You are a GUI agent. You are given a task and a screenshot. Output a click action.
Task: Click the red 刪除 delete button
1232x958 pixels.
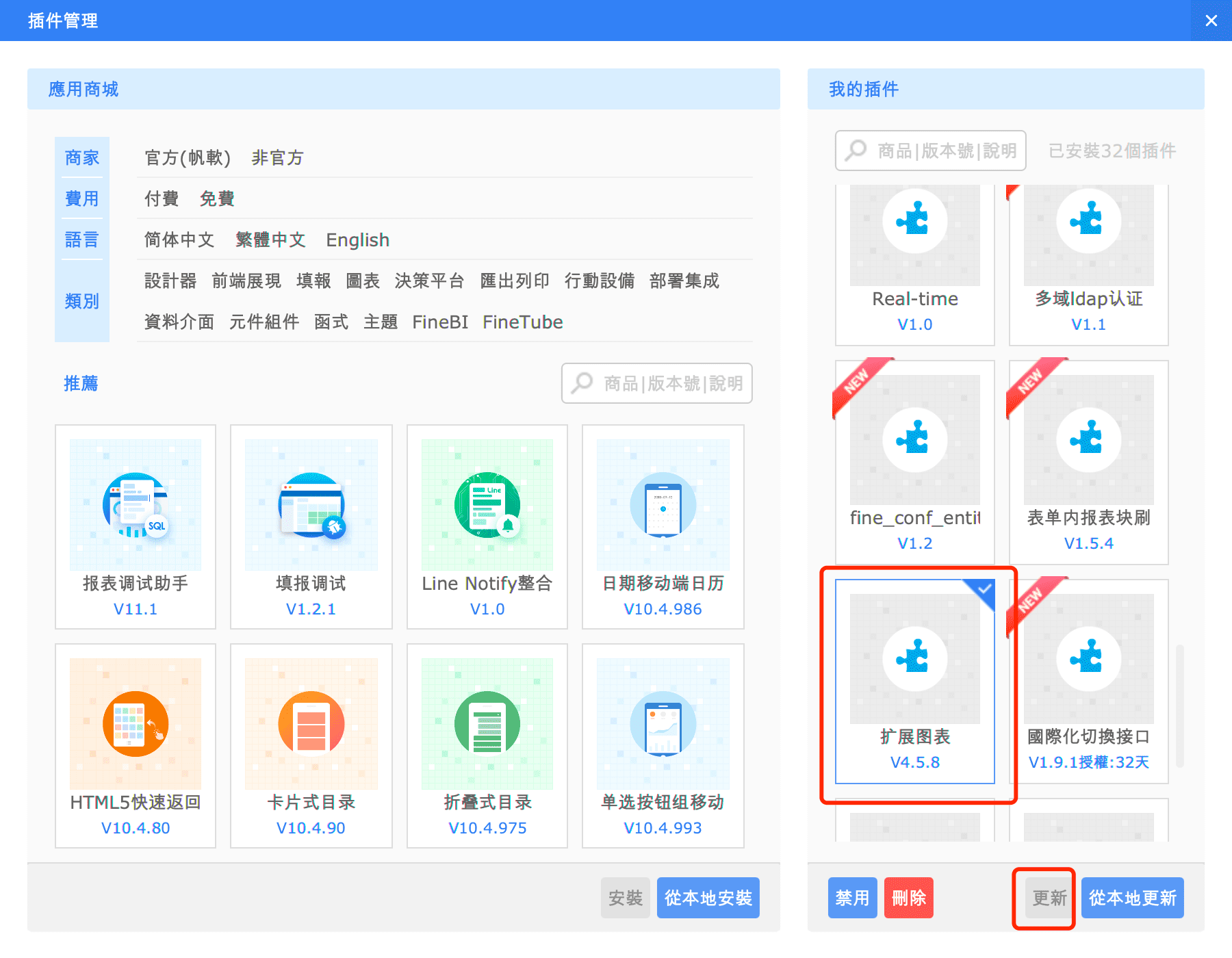click(909, 898)
